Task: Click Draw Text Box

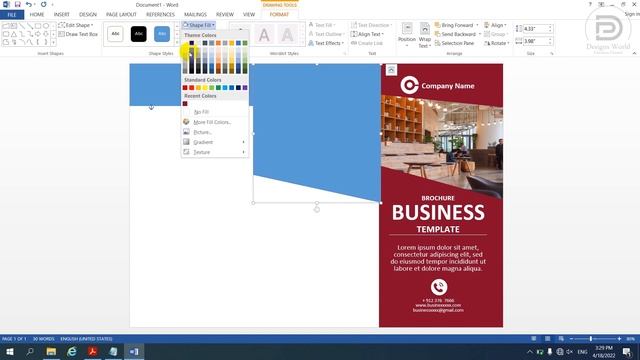Action: pos(78,34)
